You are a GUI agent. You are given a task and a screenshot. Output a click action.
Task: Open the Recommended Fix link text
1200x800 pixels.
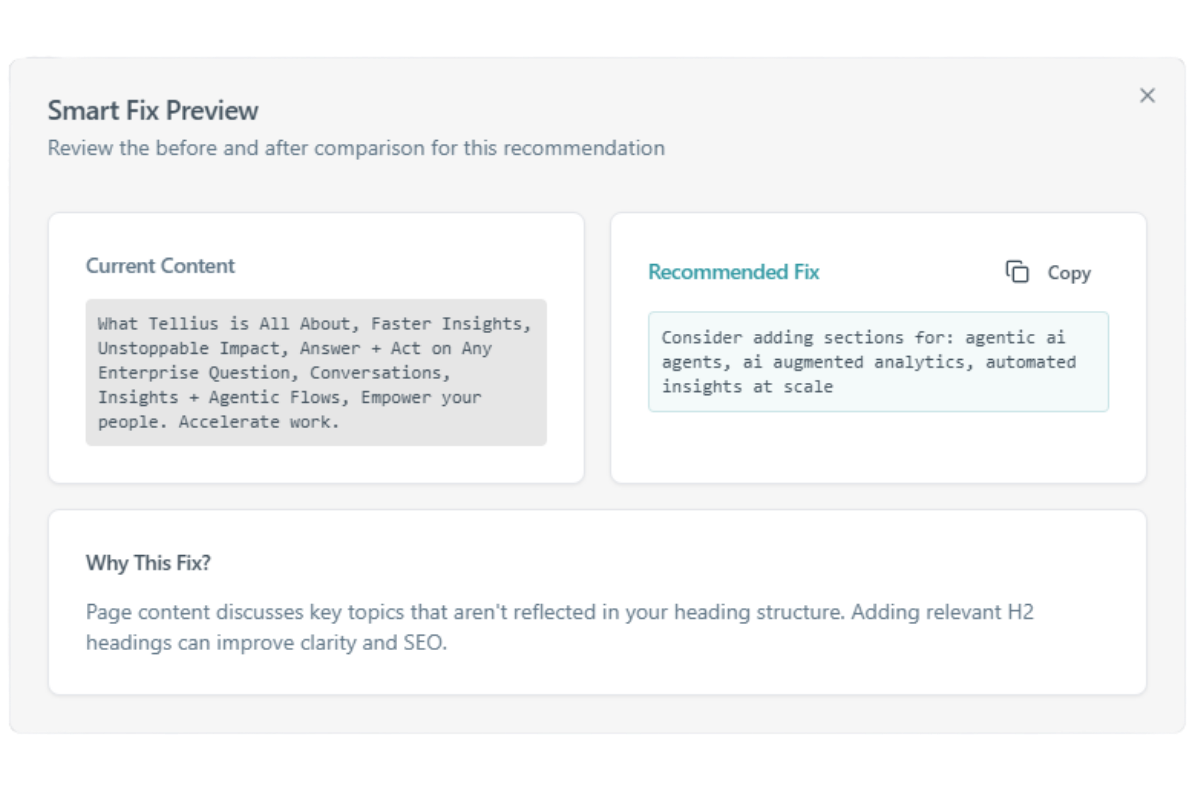click(733, 271)
